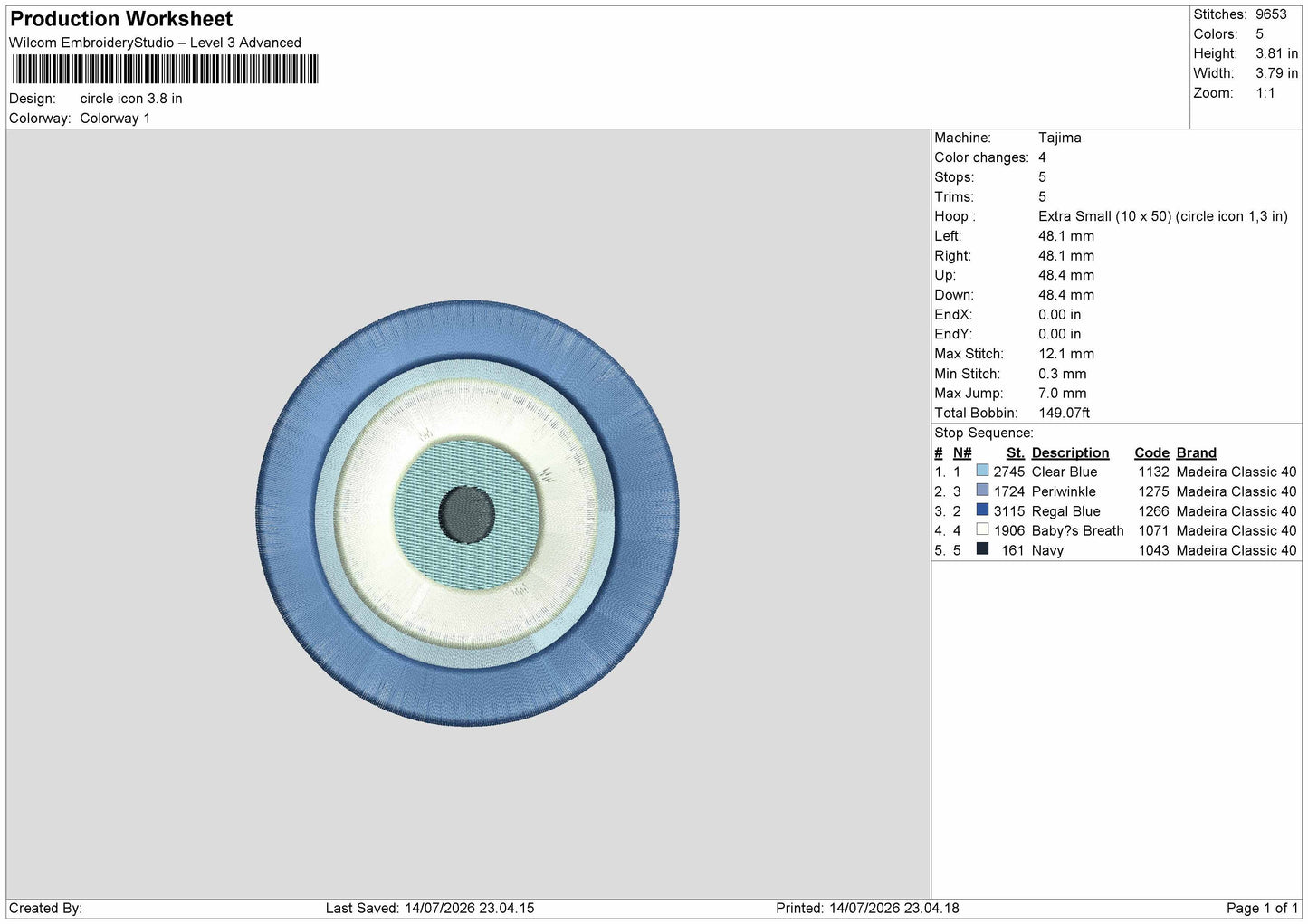Click the Min Stitch value 0.3 mm

(1065, 374)
